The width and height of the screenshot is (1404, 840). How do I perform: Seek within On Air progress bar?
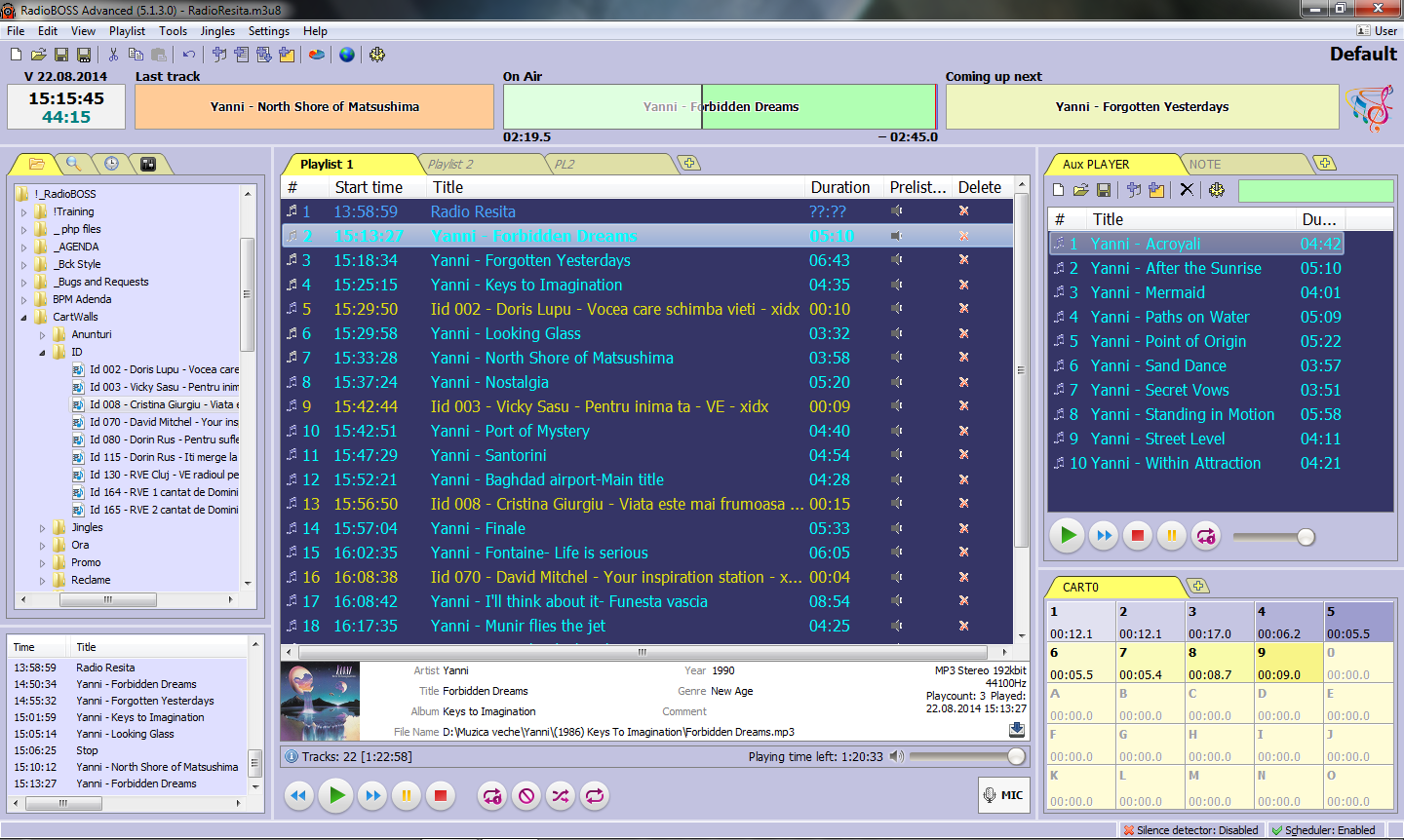(x=720, y=106)
